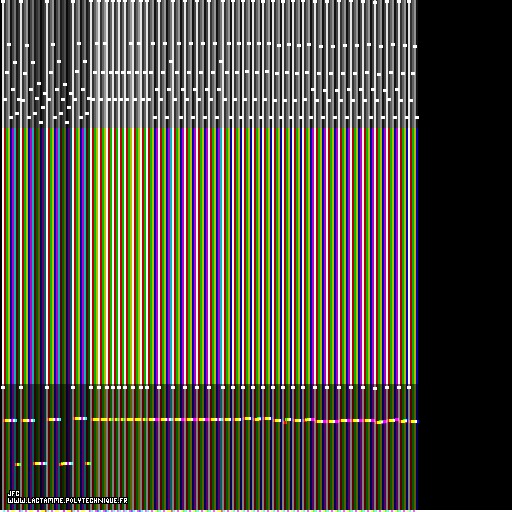Click the long yellow-magenta horizontal line in the dark band

click(210, 420)
